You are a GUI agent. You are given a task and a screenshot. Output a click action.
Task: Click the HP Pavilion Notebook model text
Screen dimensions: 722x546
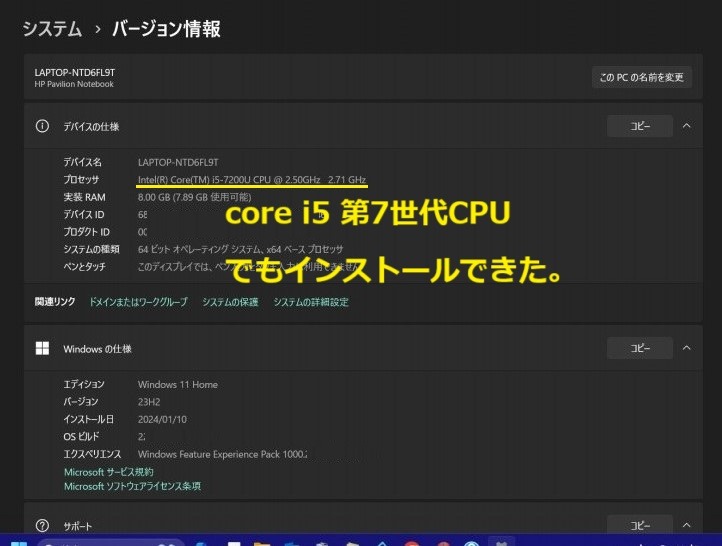[74, 84]
